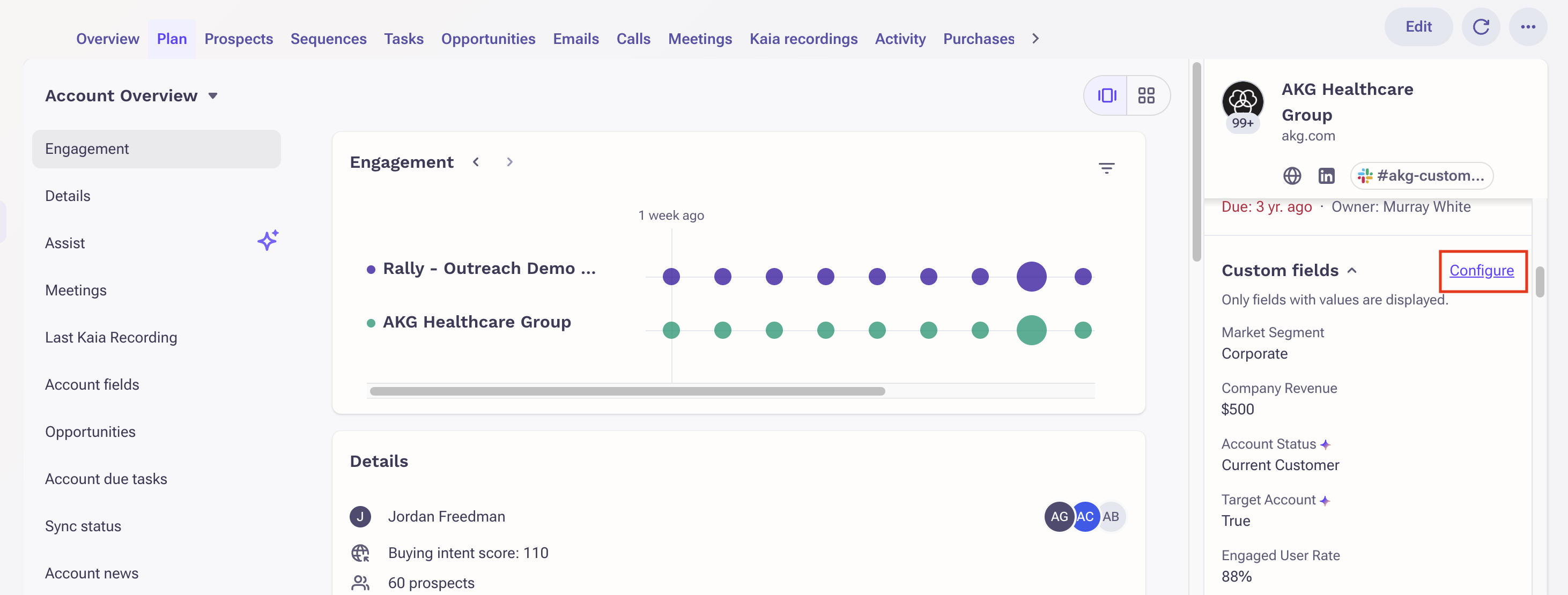Click the Current Customer value
Viewport: 1568px width, 595px height.
pyautogui.click(x=1280, y=465)
